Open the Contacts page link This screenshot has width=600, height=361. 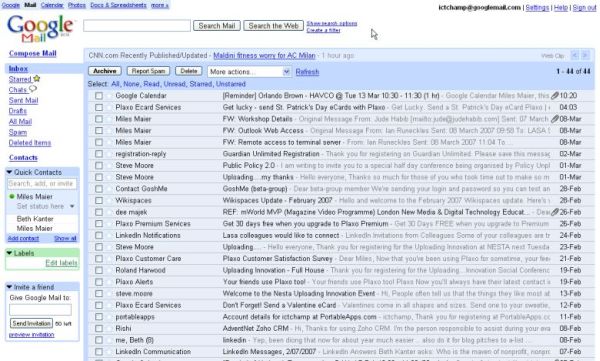[x=23, y=158]
